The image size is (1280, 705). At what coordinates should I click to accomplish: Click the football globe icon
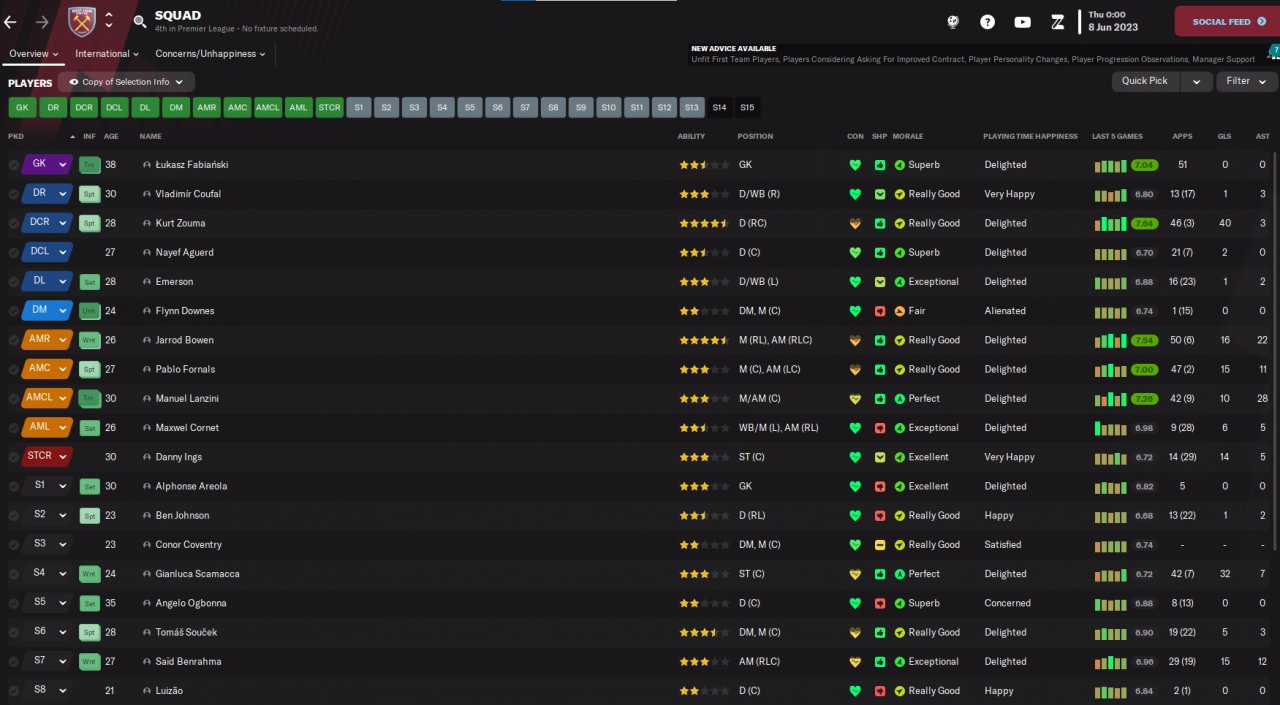coord(953,22)
